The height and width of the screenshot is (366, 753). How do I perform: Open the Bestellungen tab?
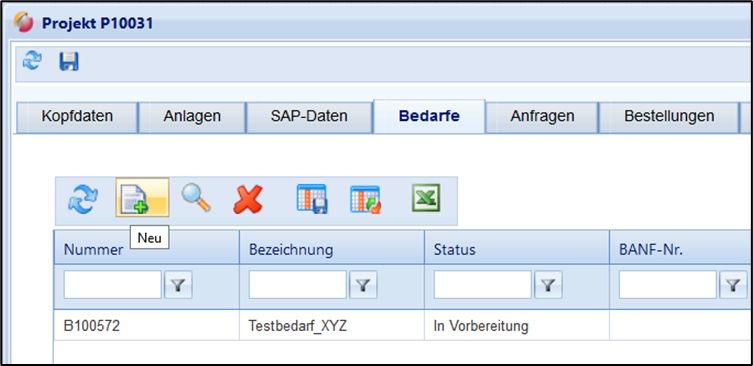tap(669, 117)
